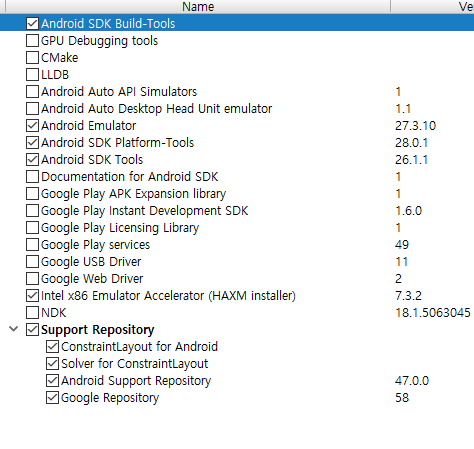The width and height of the screenshot is (474, 449).
Task: Uncheck ConstraintLayout for Android checkbox
Action: [52, 347]
